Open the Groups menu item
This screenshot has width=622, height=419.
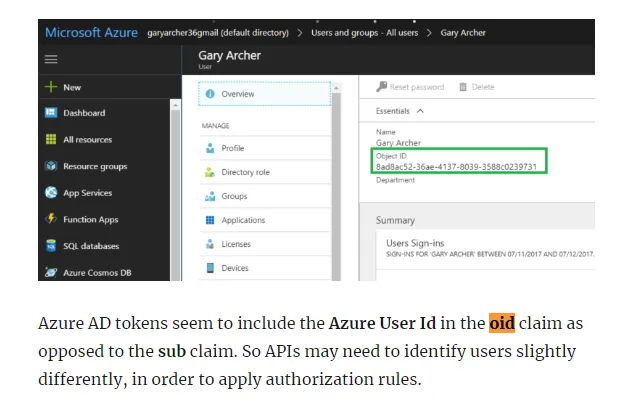pos(265,196)
